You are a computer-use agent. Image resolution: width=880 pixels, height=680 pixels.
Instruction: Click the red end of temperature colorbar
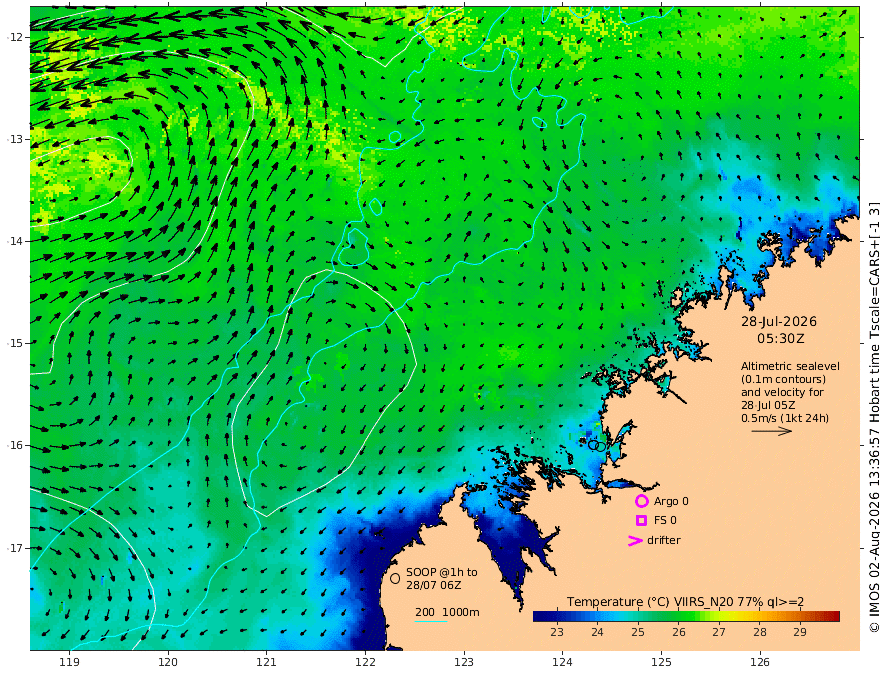tap(832, 616)
